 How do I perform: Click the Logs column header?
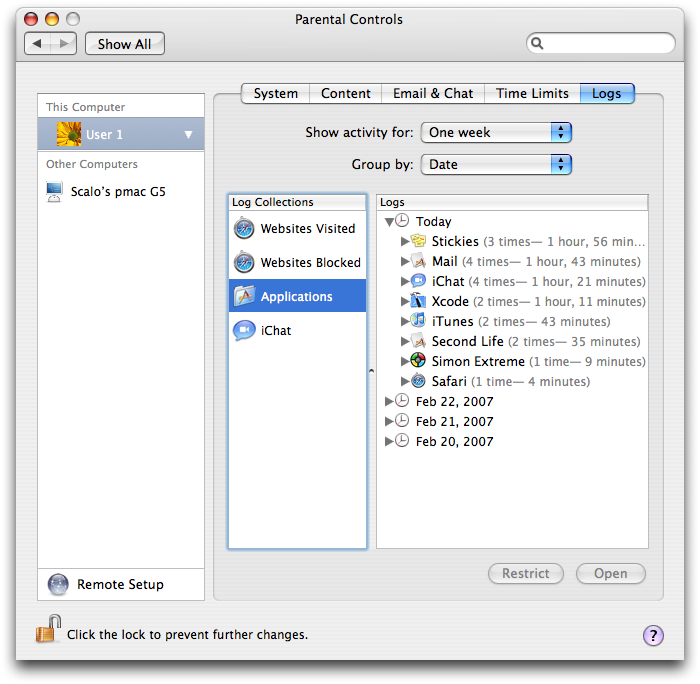tap(512, 202)
